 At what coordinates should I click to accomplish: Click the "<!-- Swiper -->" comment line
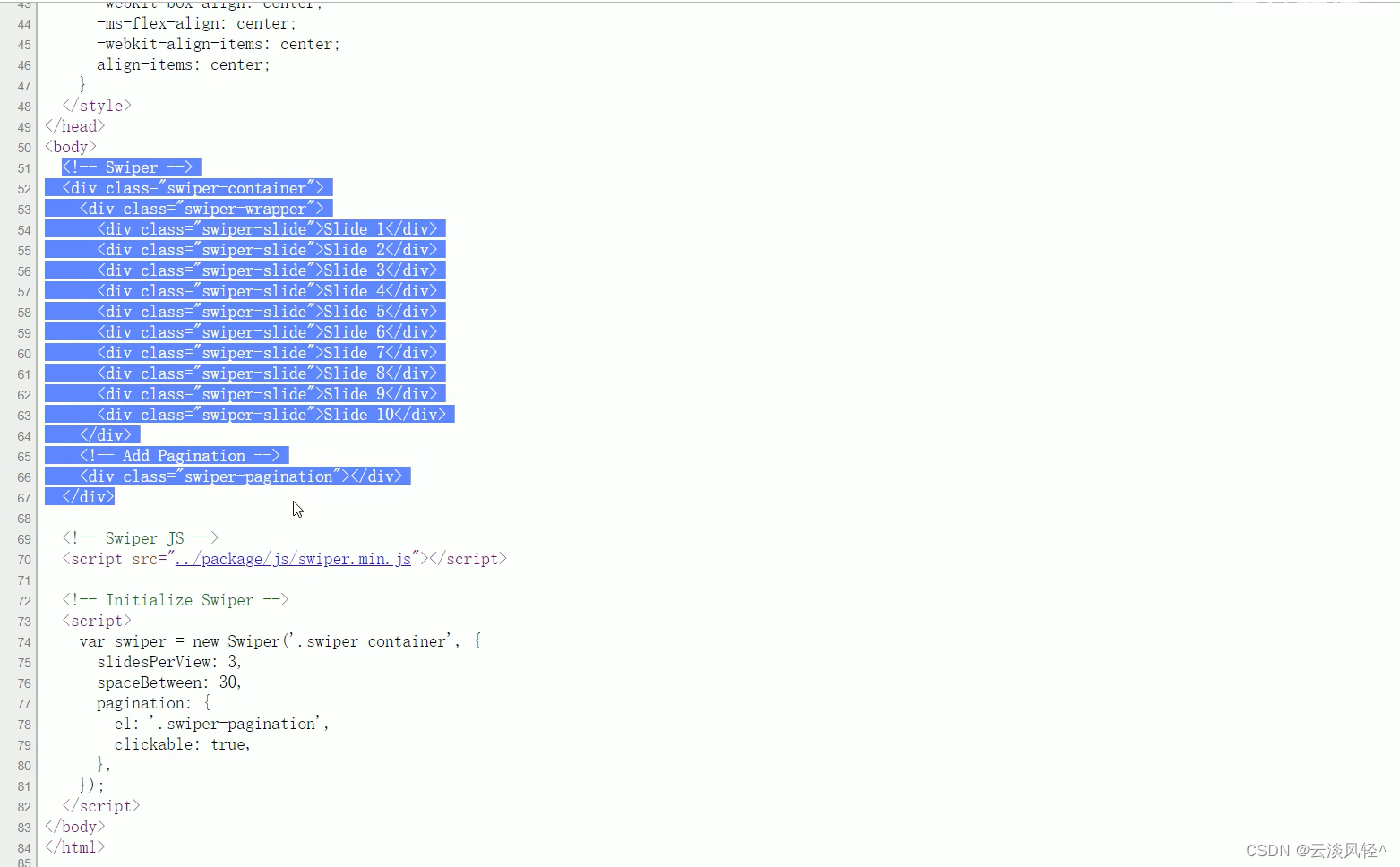127,167
